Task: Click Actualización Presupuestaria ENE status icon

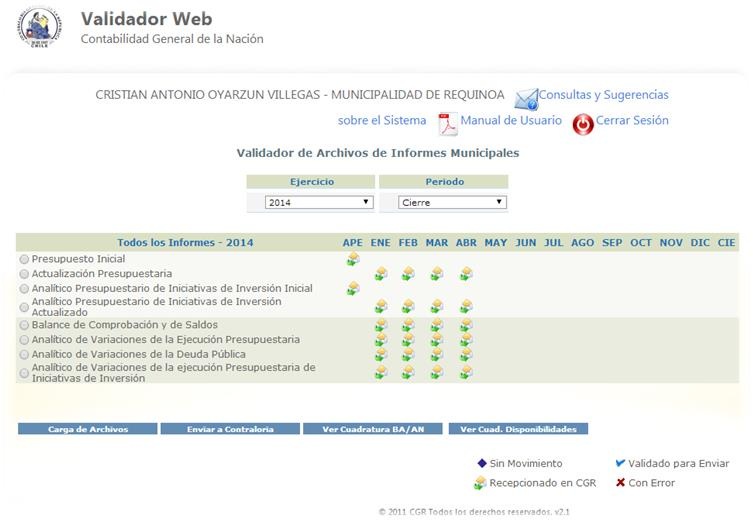Action: (x=381, y=274)
